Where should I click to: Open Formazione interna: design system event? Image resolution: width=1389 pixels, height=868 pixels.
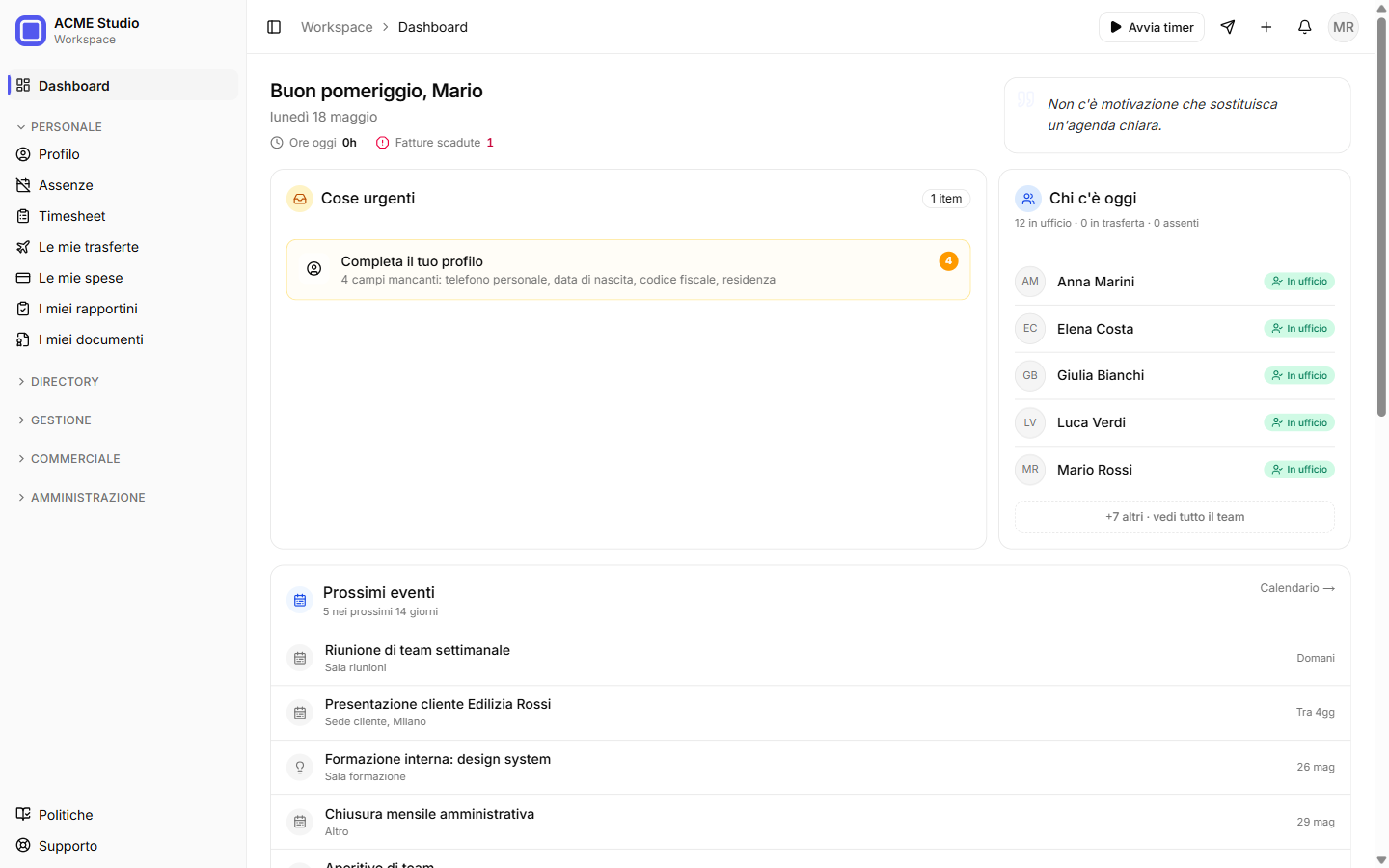click(x=810, y=768)
